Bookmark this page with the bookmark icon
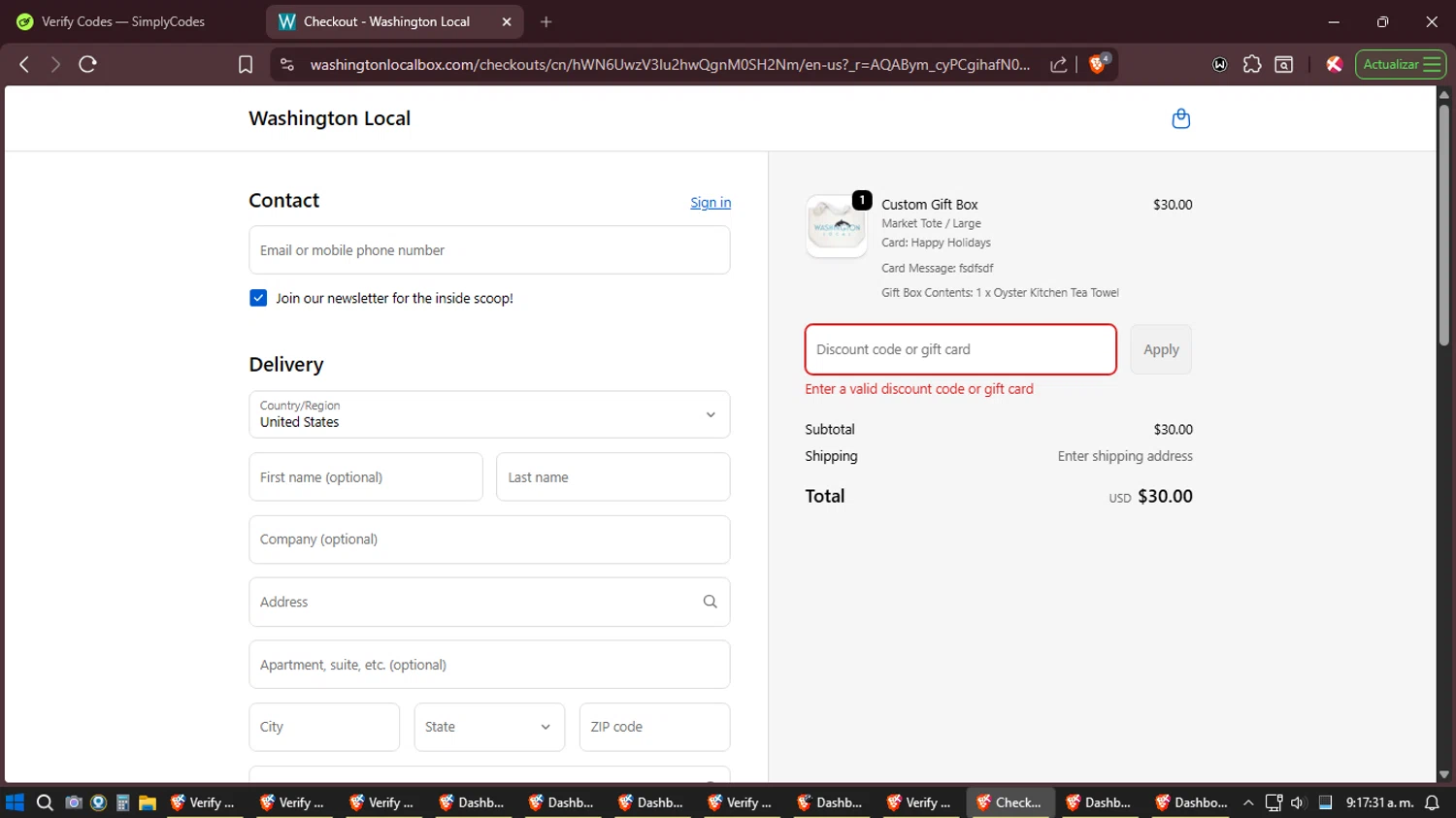1456x818 pixels. point(246,64)
